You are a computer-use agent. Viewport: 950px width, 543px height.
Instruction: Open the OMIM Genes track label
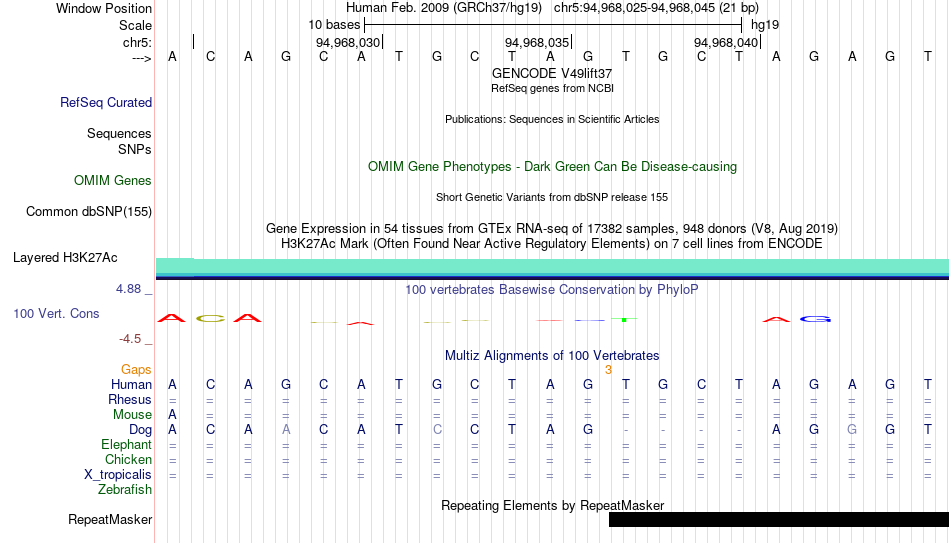(112, 181)
